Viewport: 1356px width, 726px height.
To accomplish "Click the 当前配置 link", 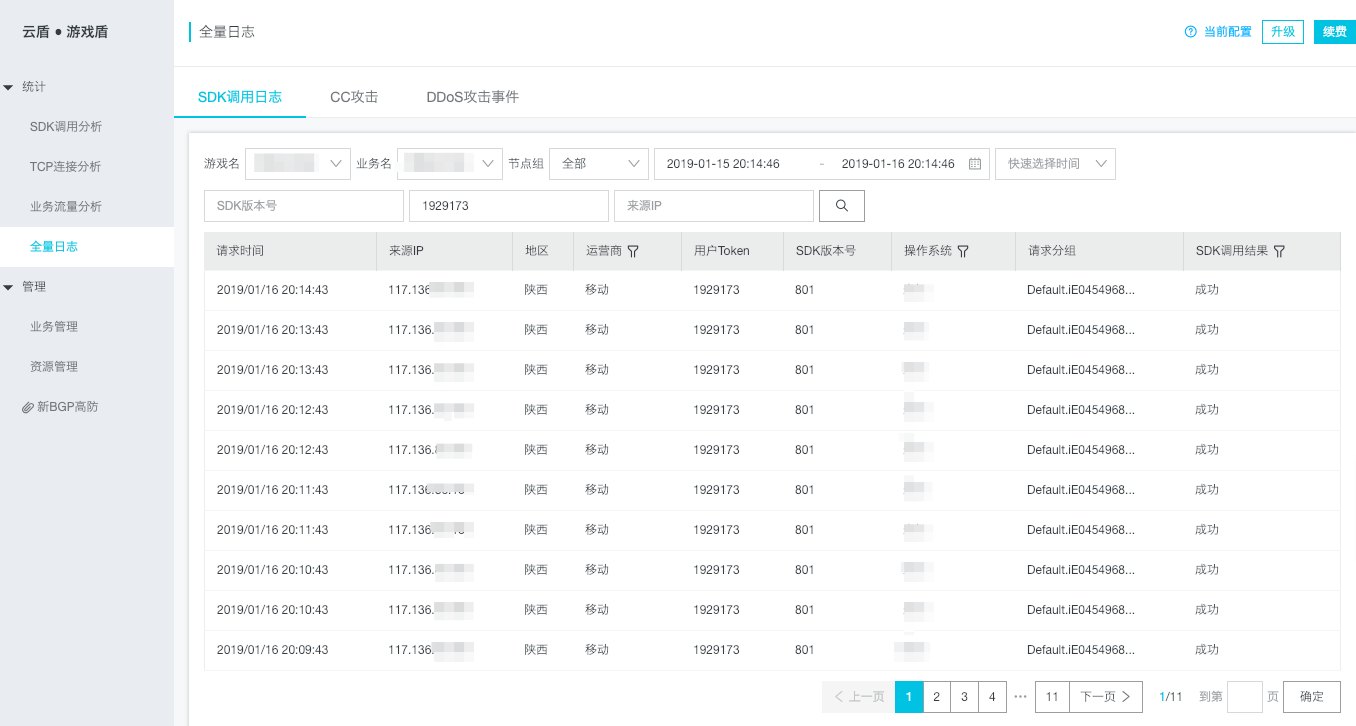I will pos(1227,32).
